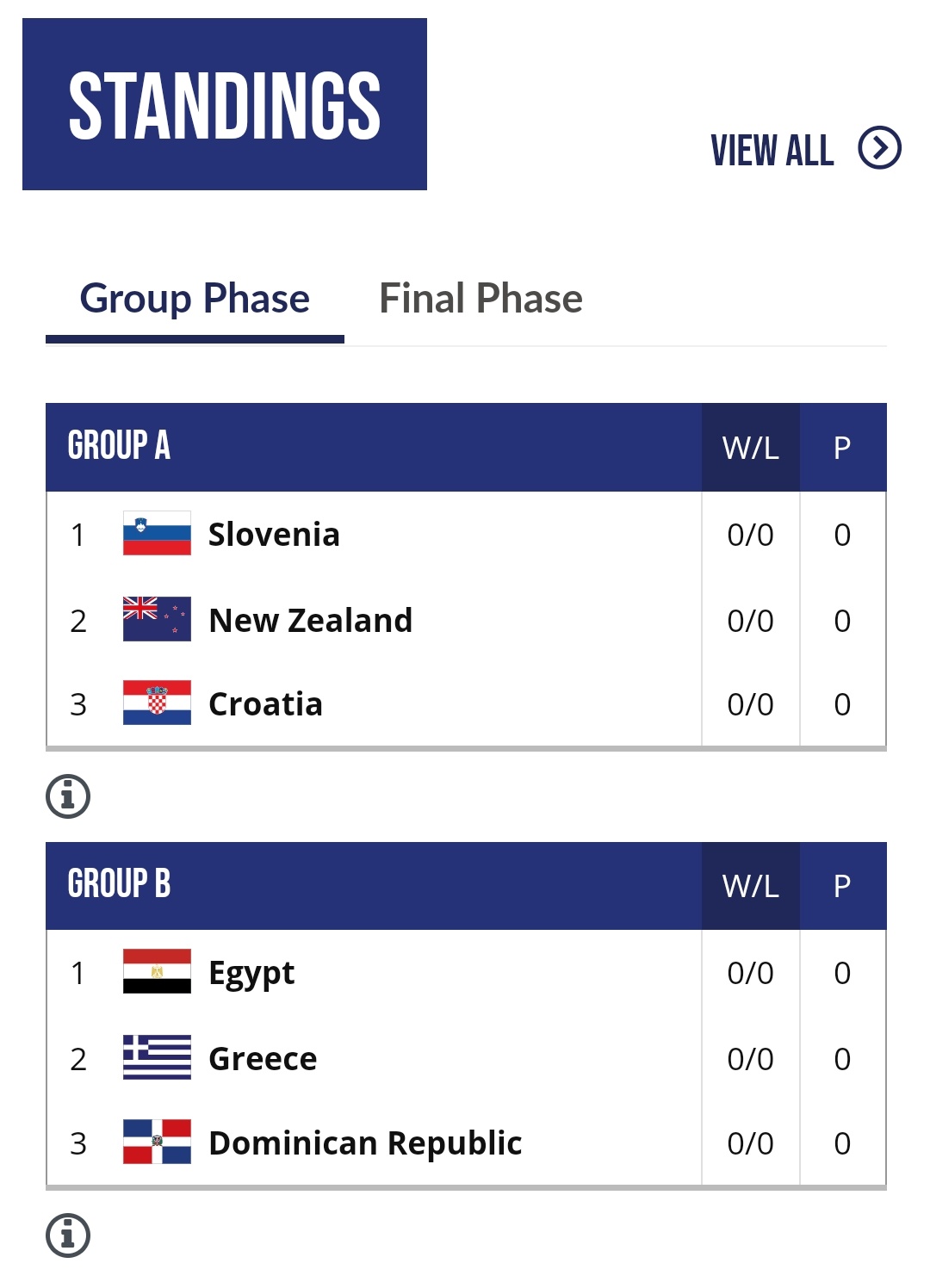This screenshot has height=1288, width=930.
Task: Click the Croatia flag icon
Action: [x=157, y=703]
